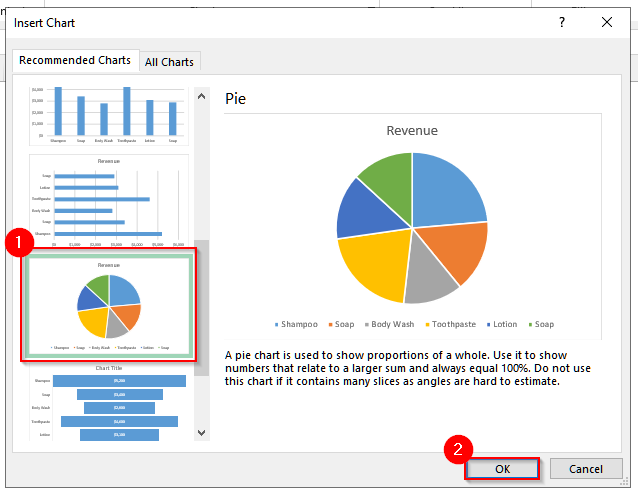Click the Help question mark button
This screenshot has width=638, height=493.
coord(561,22)
